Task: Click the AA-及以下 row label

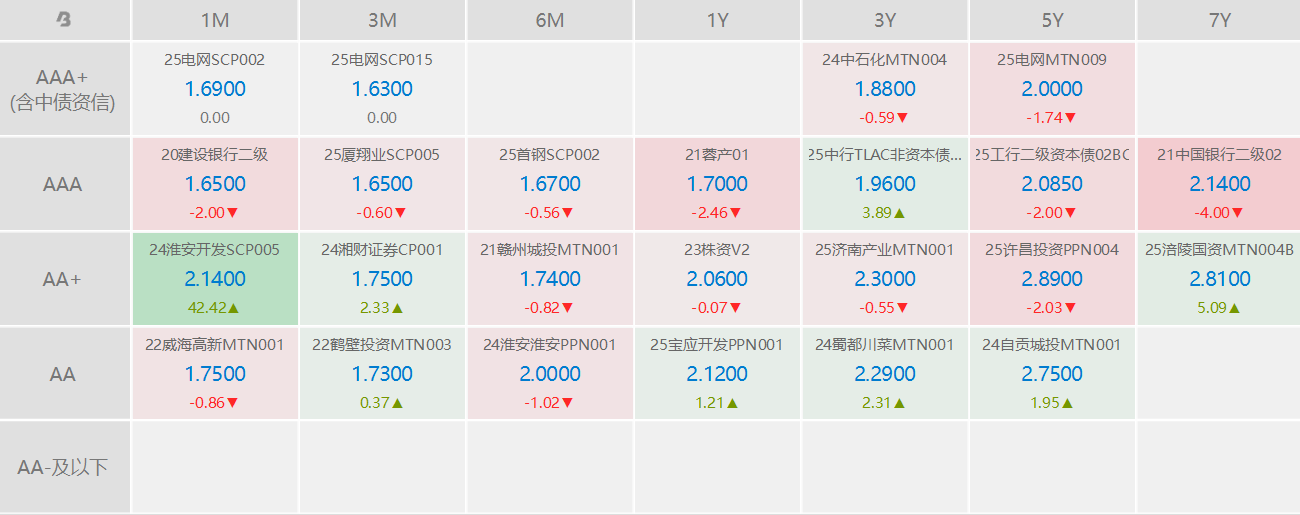Action: [64, 467]
